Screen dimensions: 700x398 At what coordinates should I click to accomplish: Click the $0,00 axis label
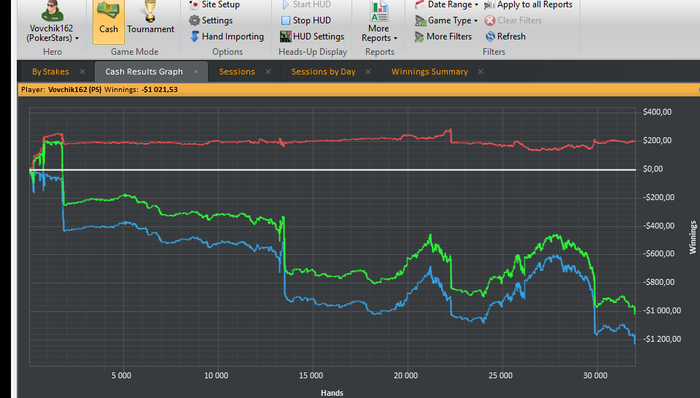pos(653,169)
